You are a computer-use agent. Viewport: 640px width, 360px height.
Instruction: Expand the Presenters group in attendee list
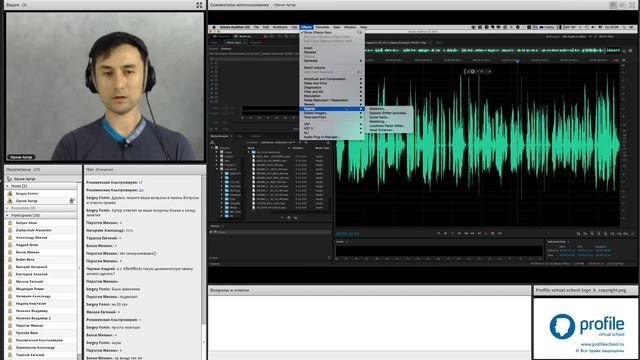tap(7, 208)
